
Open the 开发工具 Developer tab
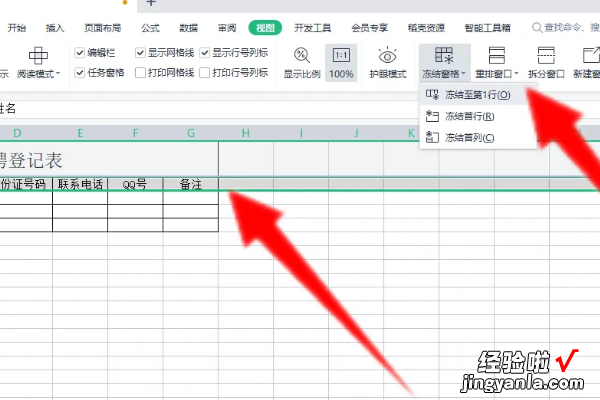click(313, 28)
